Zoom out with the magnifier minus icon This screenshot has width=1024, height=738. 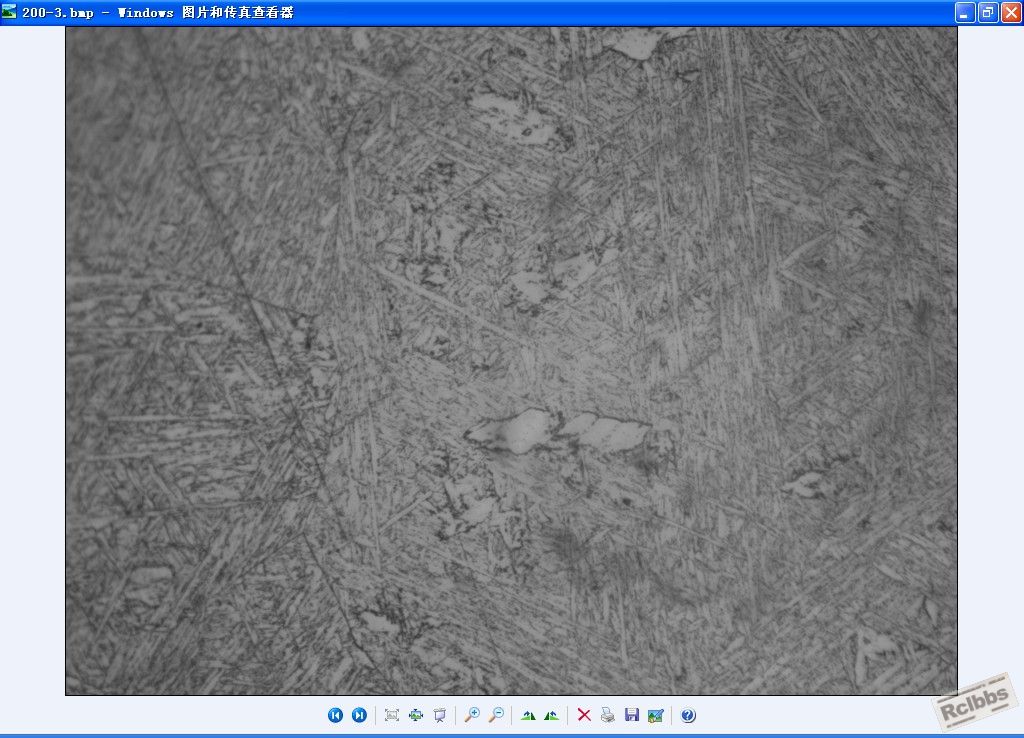tap(496, 715)
